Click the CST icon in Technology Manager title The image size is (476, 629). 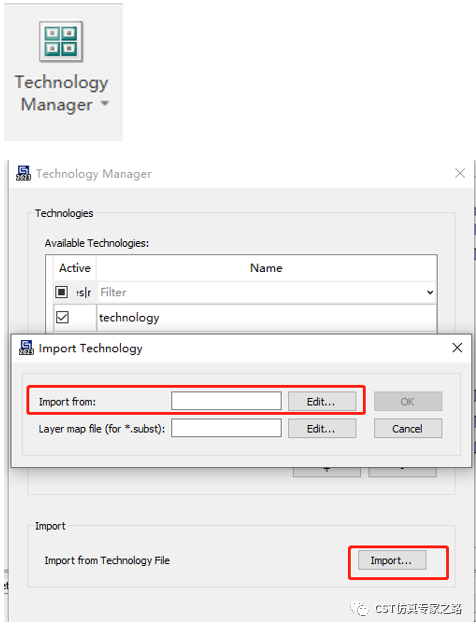tap(23, 173)
